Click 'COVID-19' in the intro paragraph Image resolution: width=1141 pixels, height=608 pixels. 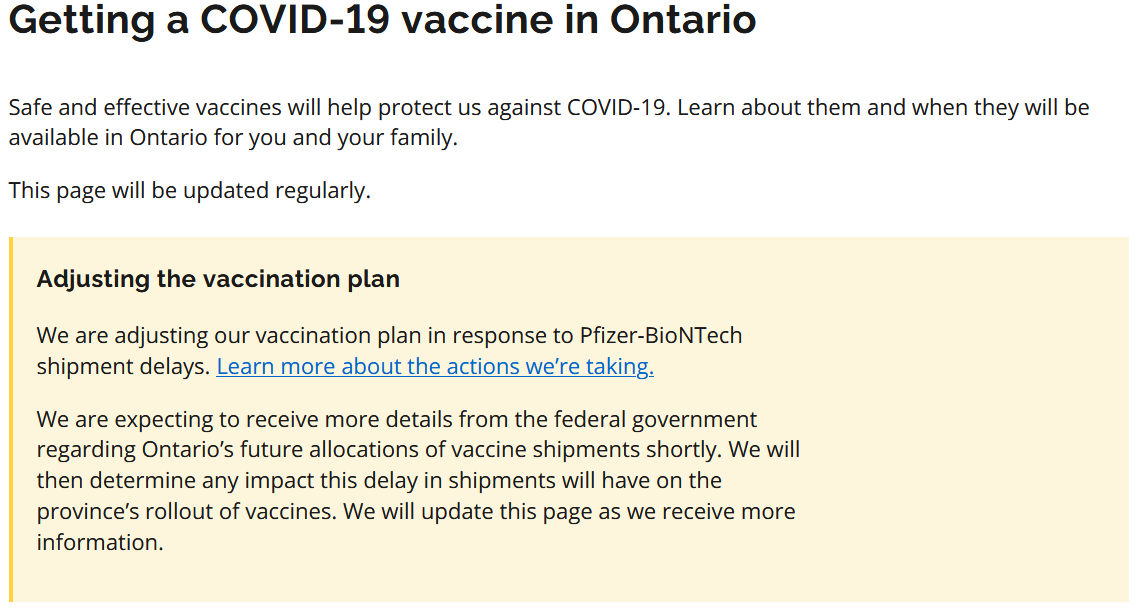617,107
